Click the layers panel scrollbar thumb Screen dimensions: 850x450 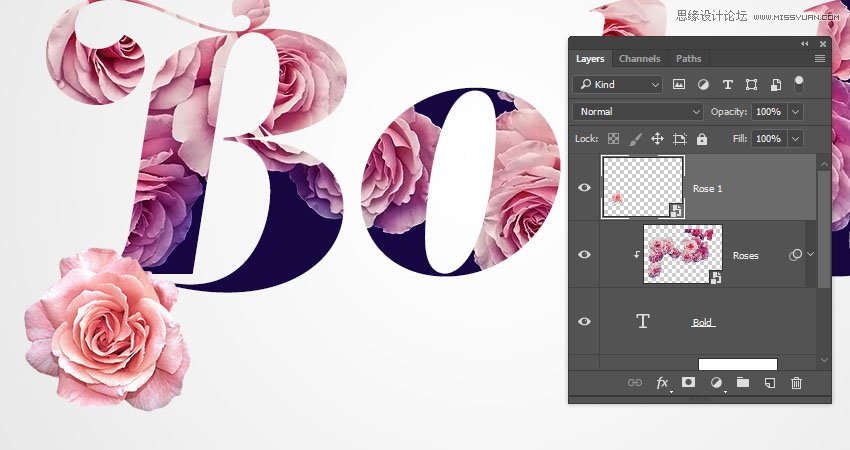[824, 229]
